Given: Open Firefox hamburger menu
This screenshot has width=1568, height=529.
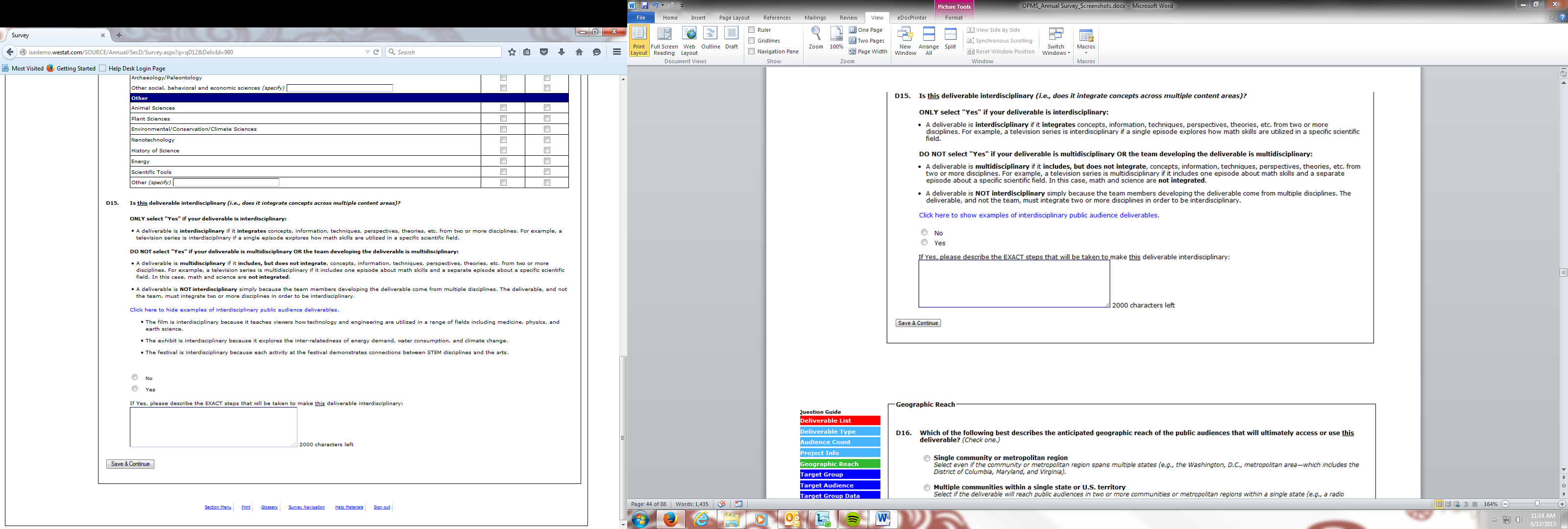Looking at the screenshot, I should (x=616, y=52).
